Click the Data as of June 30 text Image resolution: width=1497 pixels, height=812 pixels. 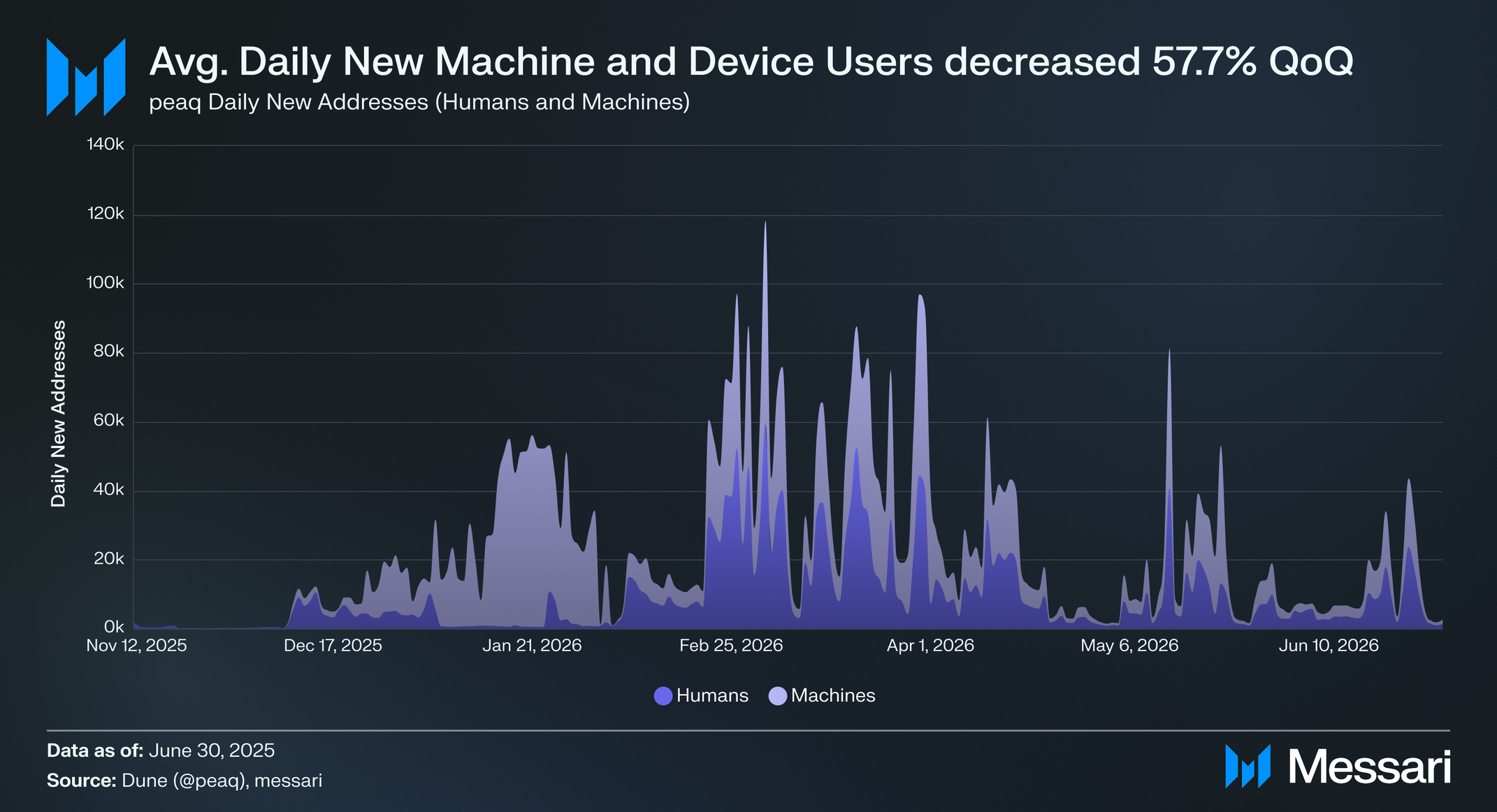pos(161,751)
